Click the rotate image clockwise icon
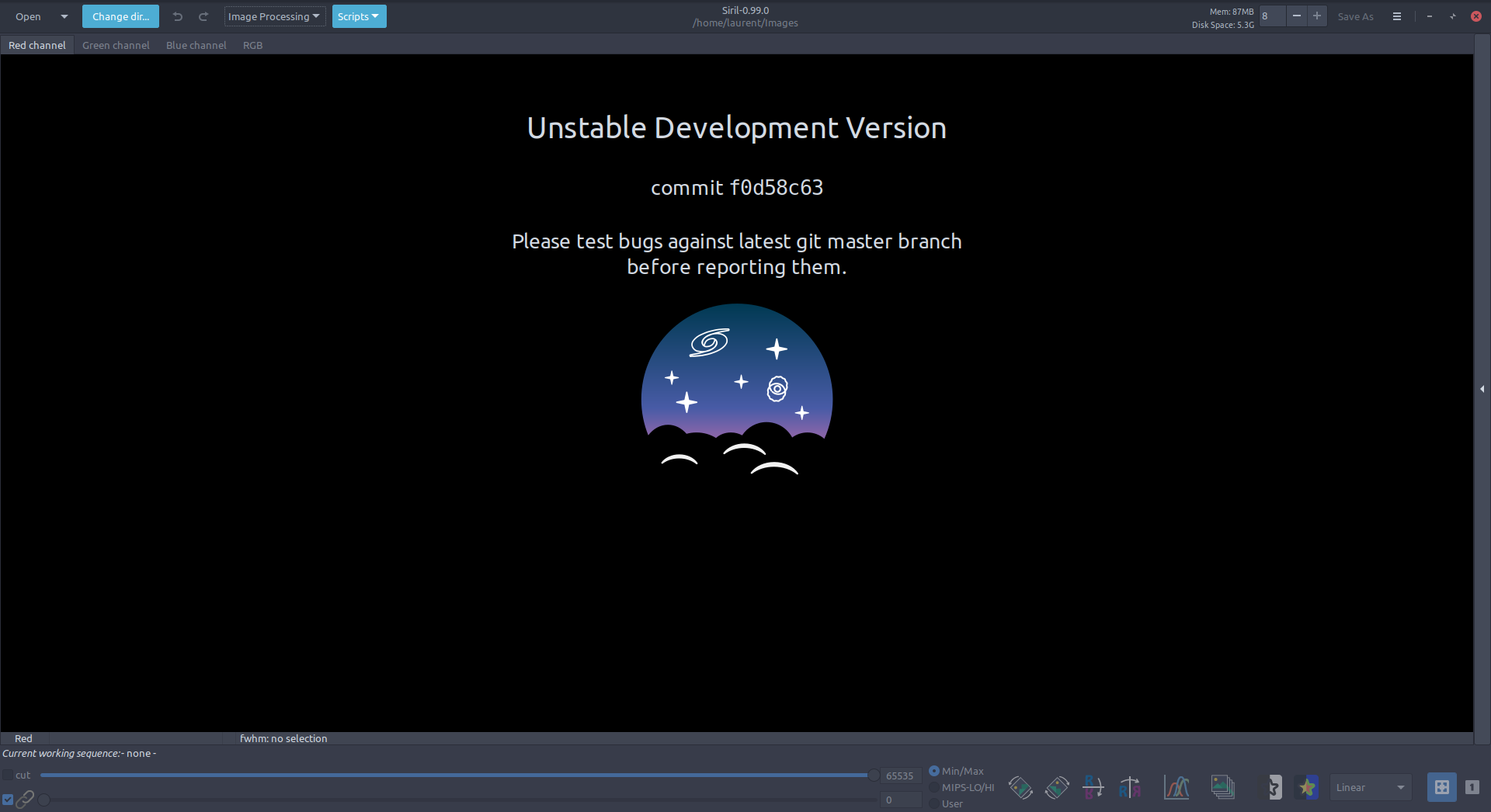This screenshot has height=812, width=1491. point(1057,787)
